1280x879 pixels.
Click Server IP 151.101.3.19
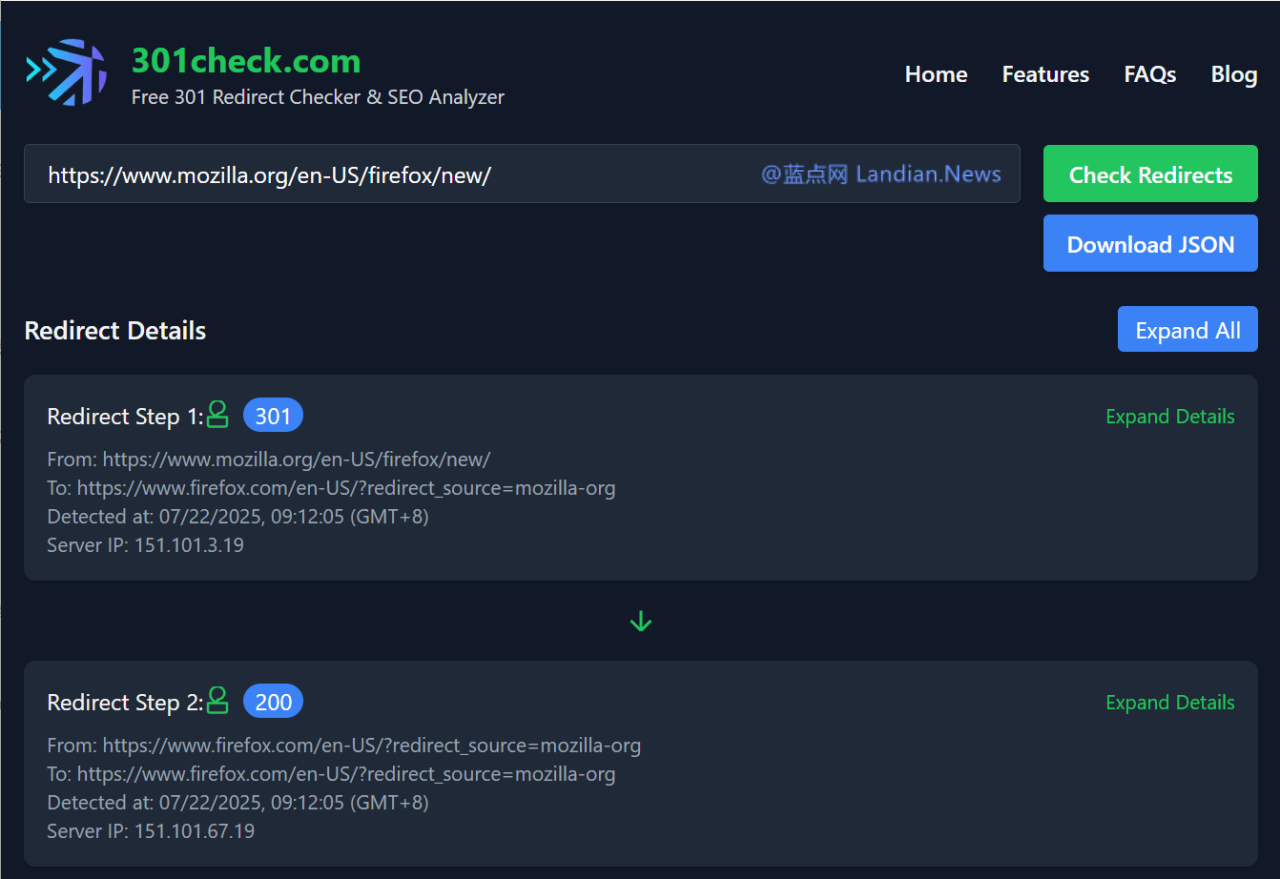coord(145,545)
